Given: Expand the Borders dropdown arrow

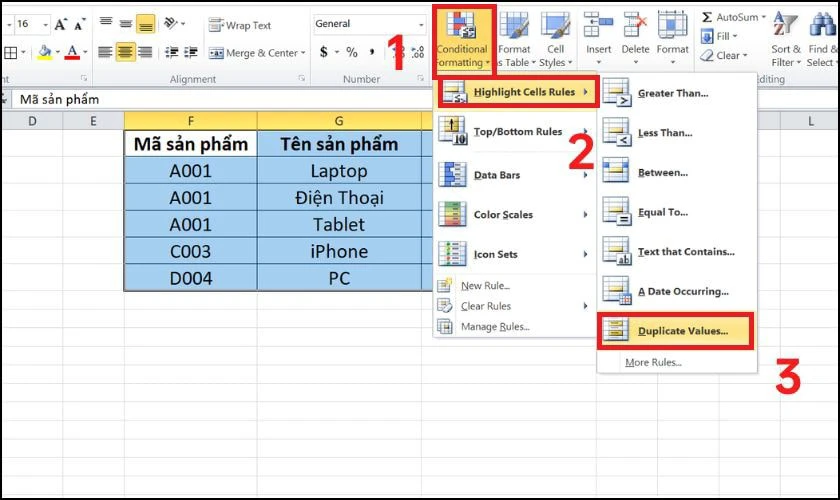Looking at the screenshot, I should [23, 53].
